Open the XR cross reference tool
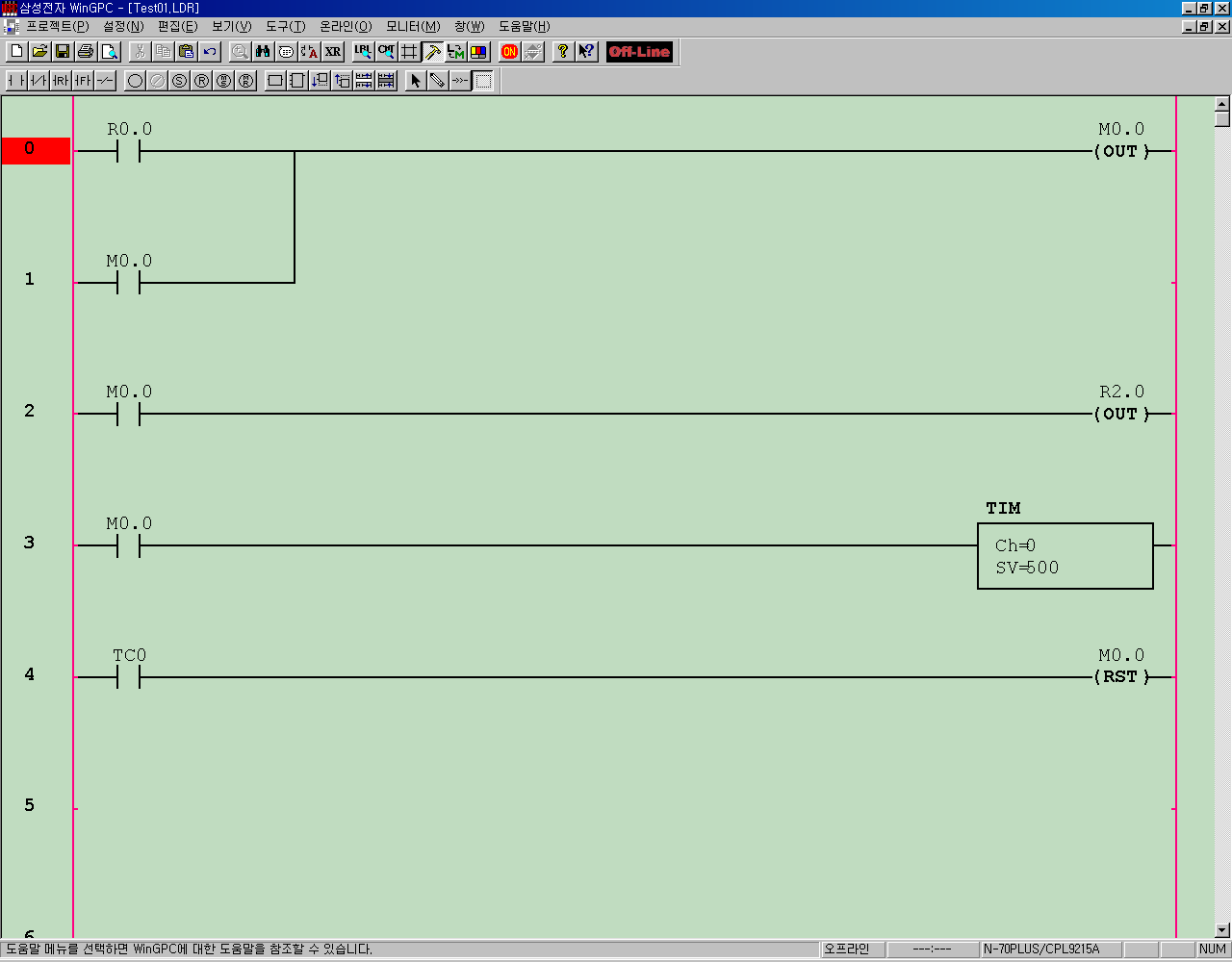The image size is (1232, 962). tap(333, 52)
